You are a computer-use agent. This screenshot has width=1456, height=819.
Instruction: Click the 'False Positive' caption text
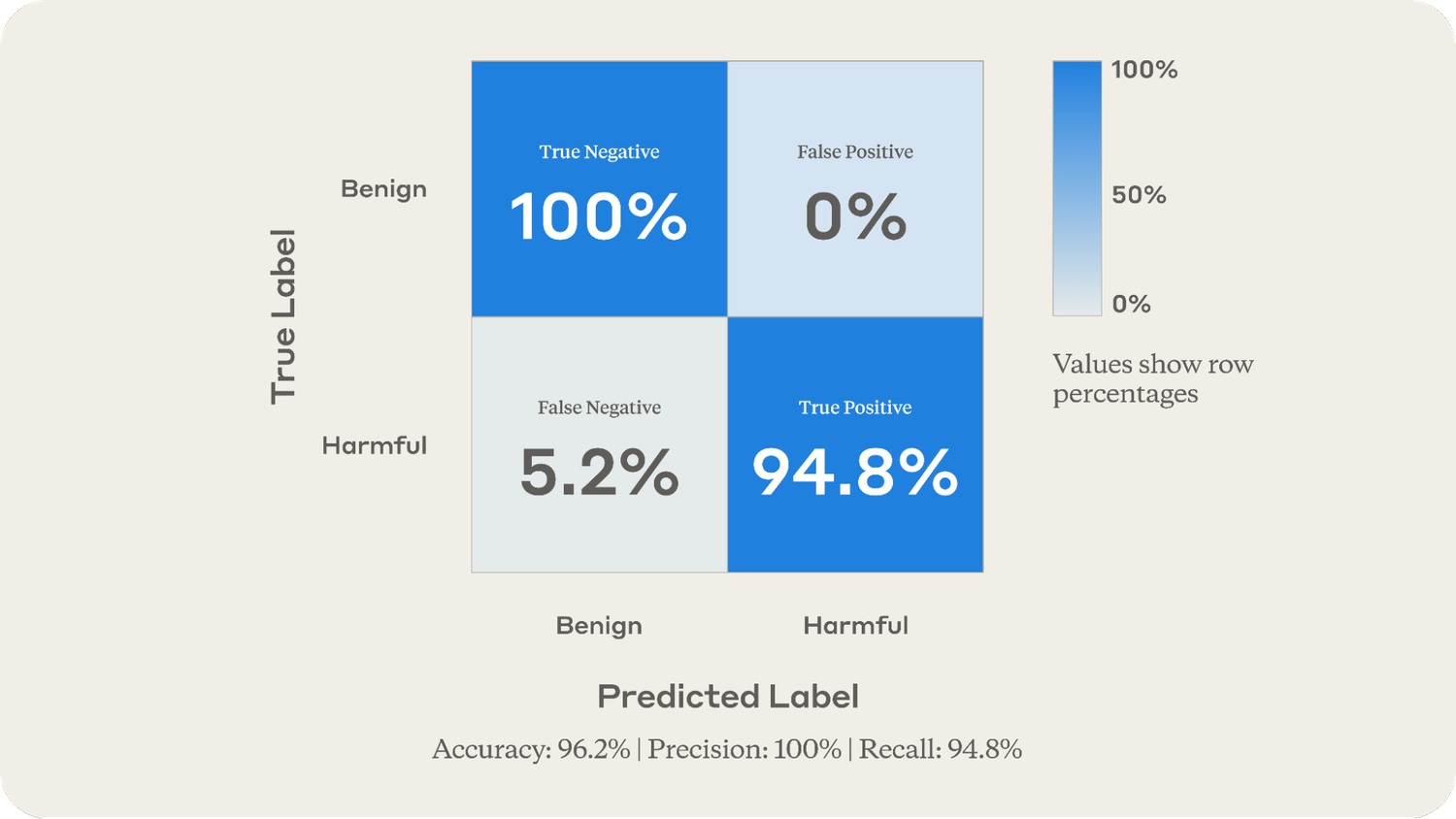(x=855, y=151)
